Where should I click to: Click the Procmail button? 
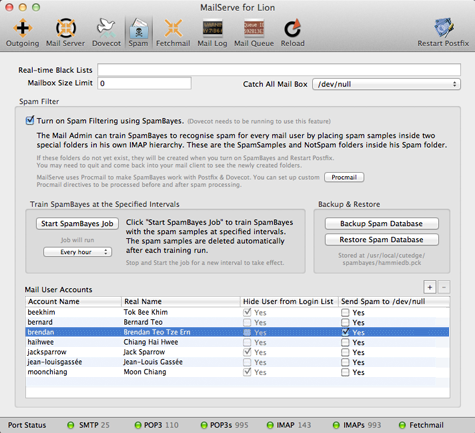(x=344, y=177)
